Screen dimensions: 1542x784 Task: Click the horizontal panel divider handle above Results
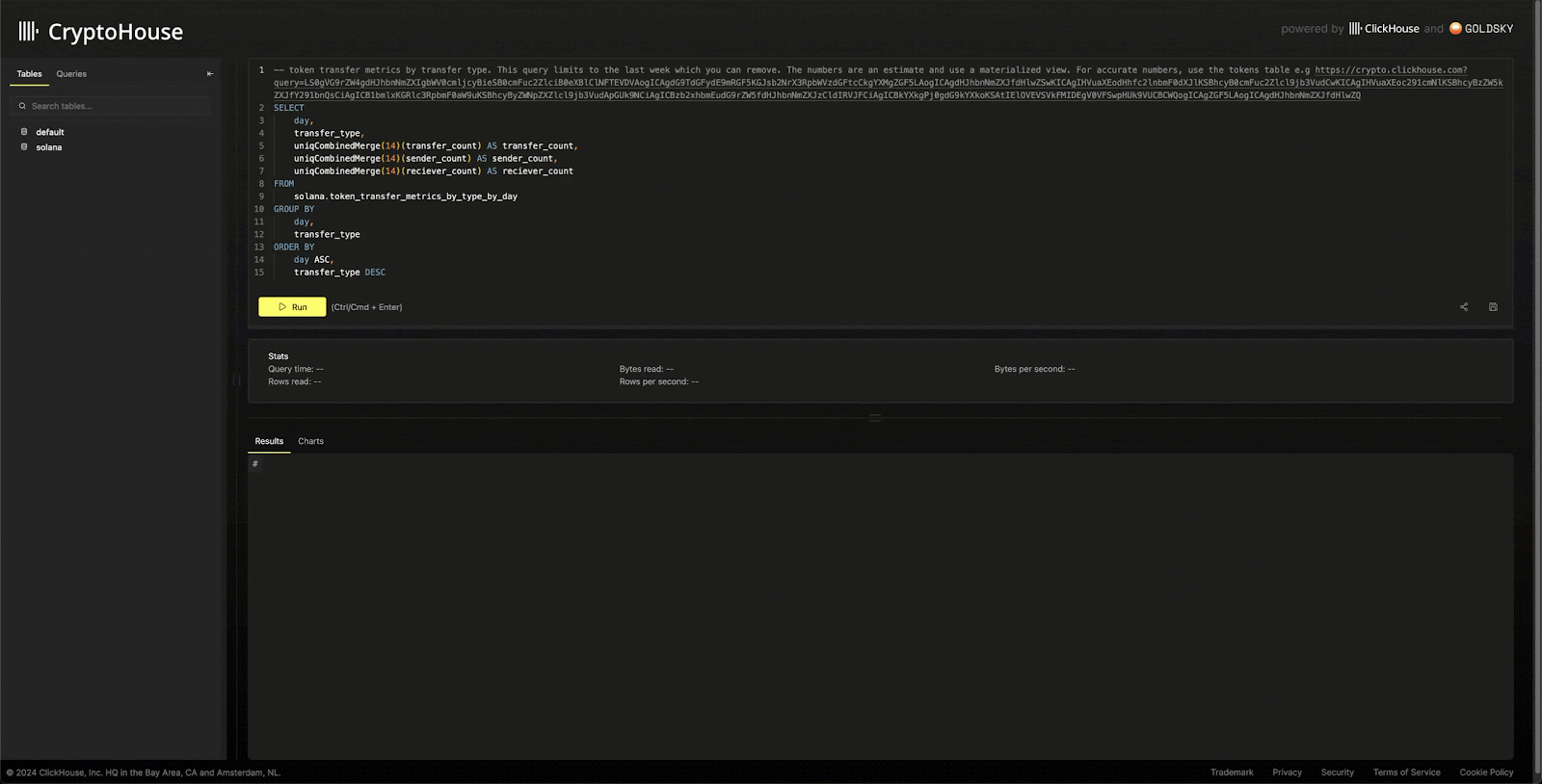point(875,418)
